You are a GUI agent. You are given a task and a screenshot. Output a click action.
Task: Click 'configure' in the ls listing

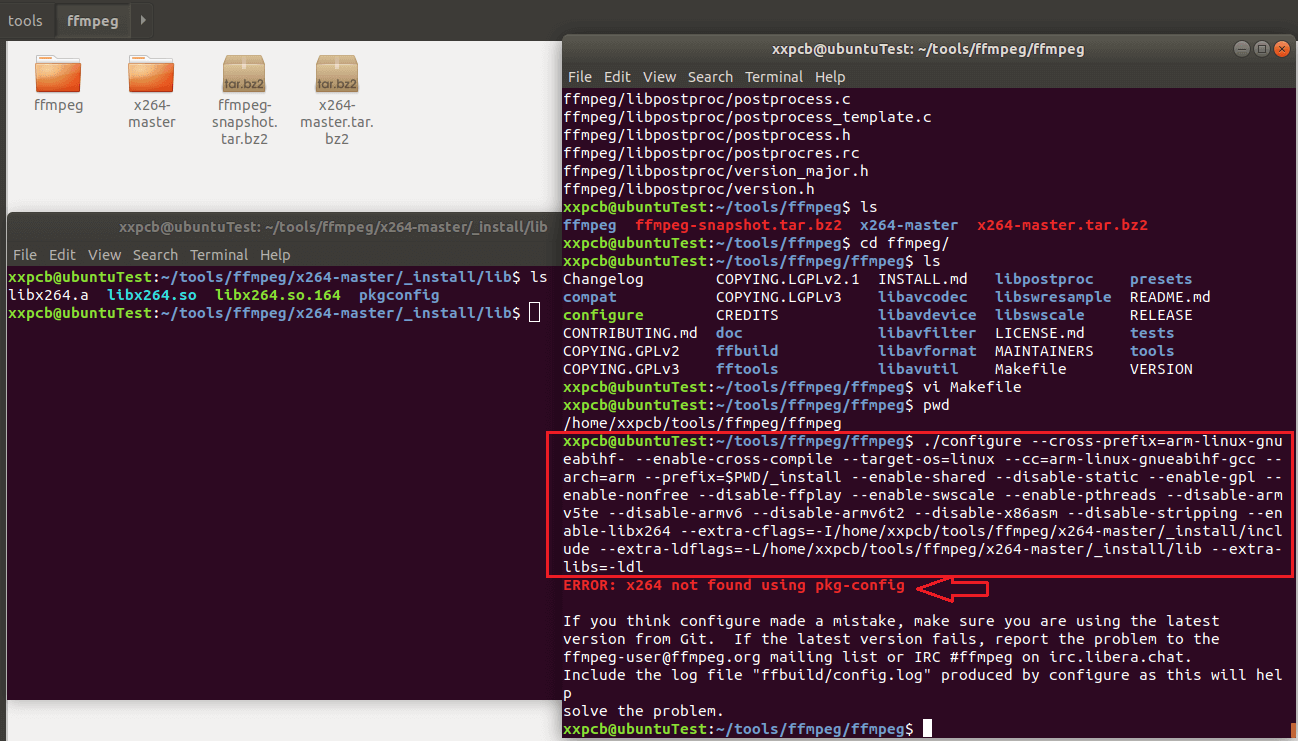(603, 315)
